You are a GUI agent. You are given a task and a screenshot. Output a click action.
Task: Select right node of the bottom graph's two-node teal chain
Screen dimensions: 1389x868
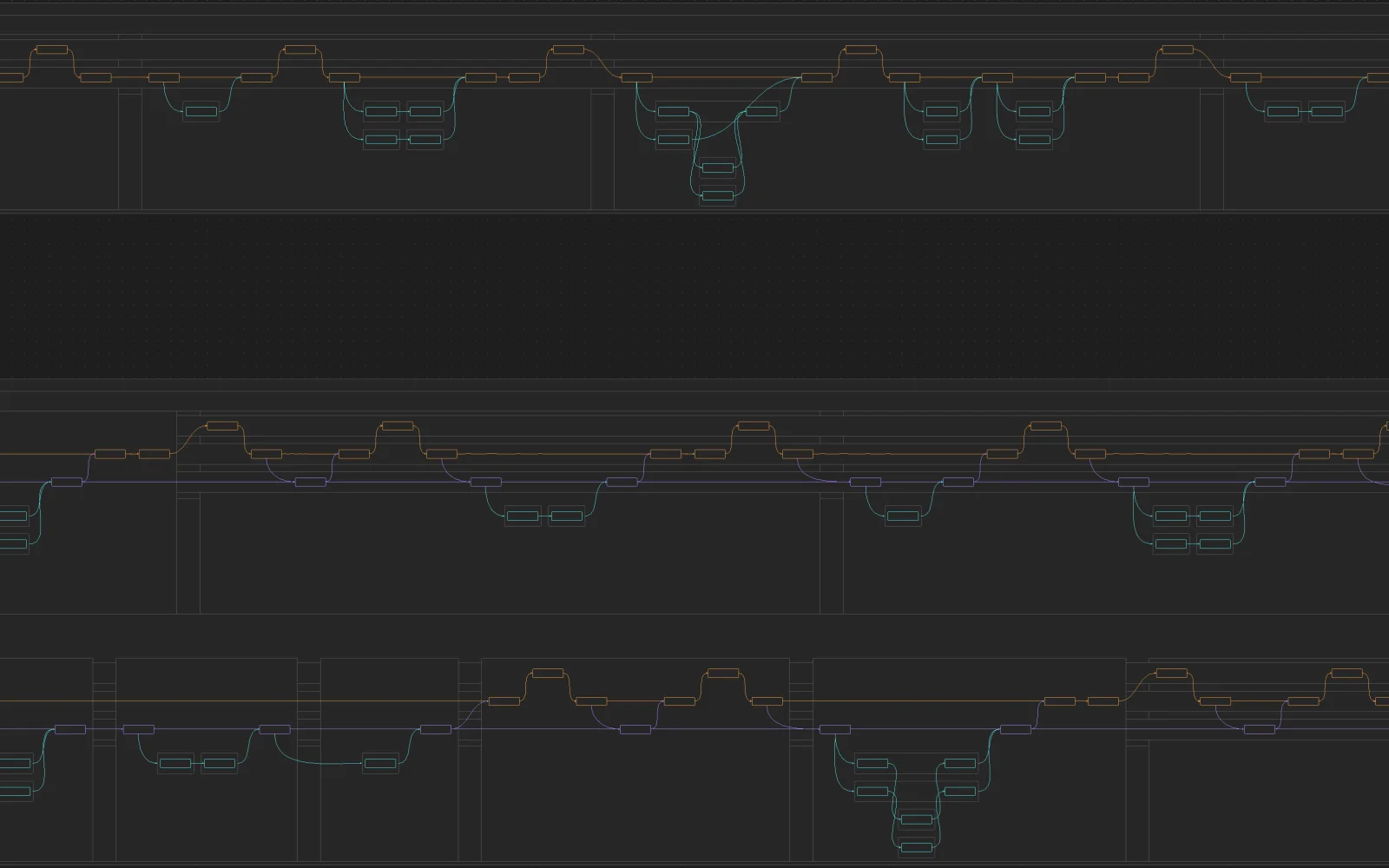(x=219, y=763)
